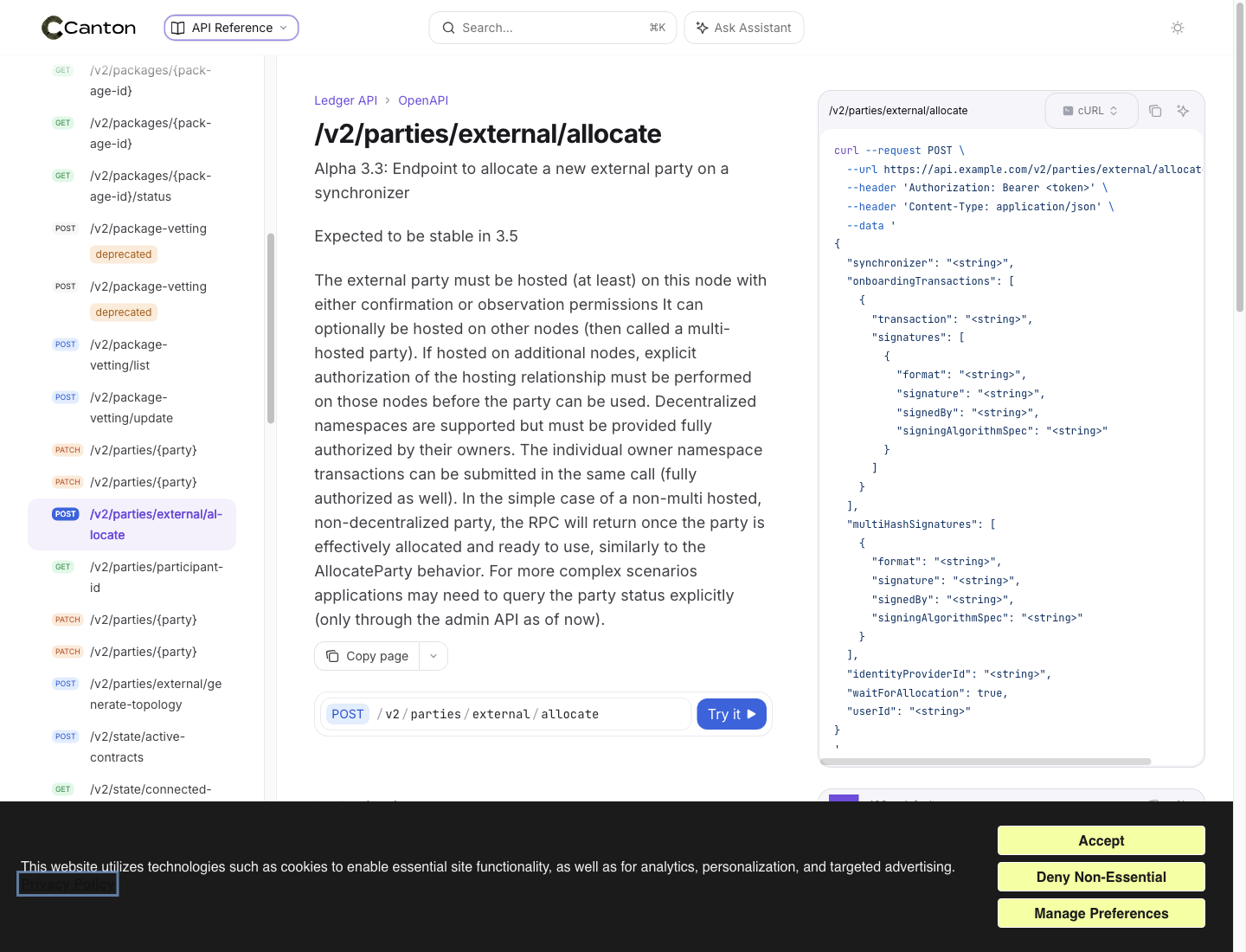Click the Canton logo
The width and height of the screenshot is (1246, 952).
tap(89, 28)
